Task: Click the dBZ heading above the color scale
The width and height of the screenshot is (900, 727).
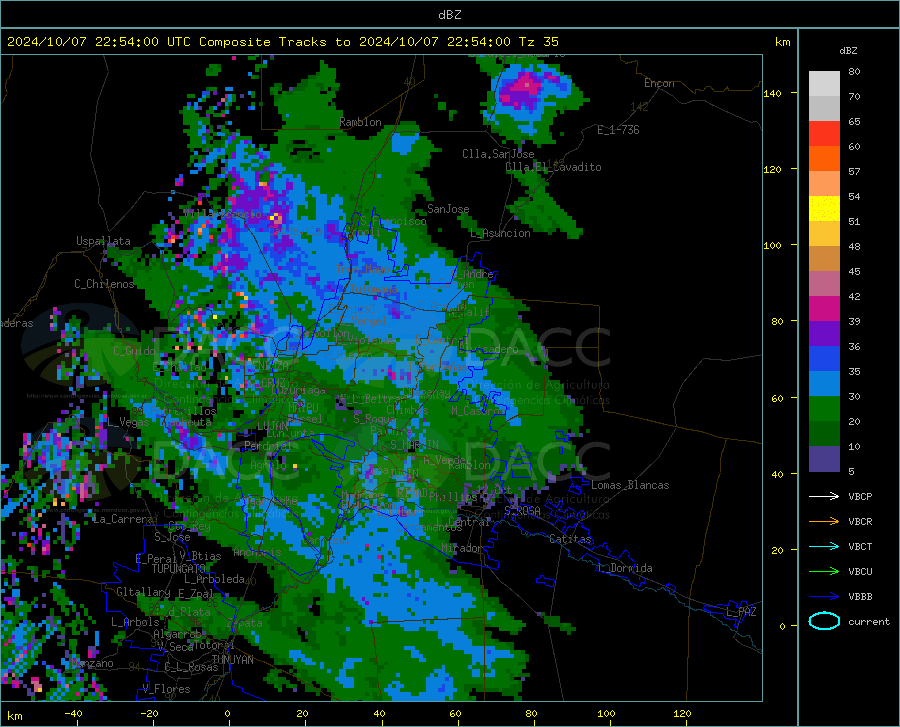Action: [848, 50]
